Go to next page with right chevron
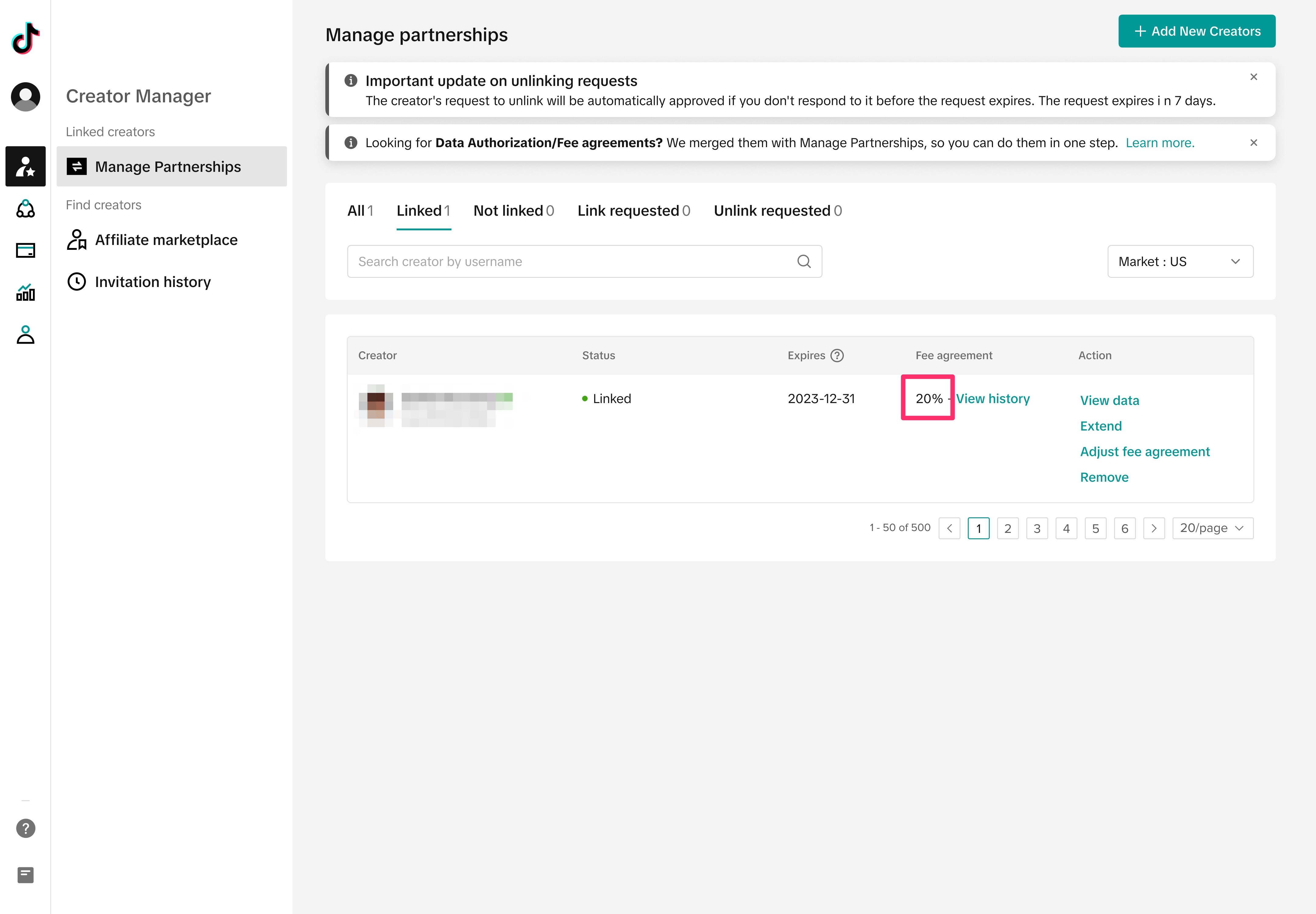Viewport: 1316px width, 914px height. [1153, 528]
